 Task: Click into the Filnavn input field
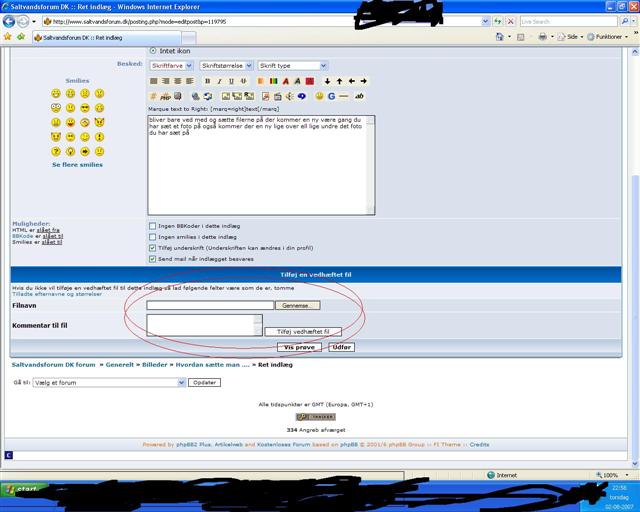pyautogui.click(x=210, y=305)
